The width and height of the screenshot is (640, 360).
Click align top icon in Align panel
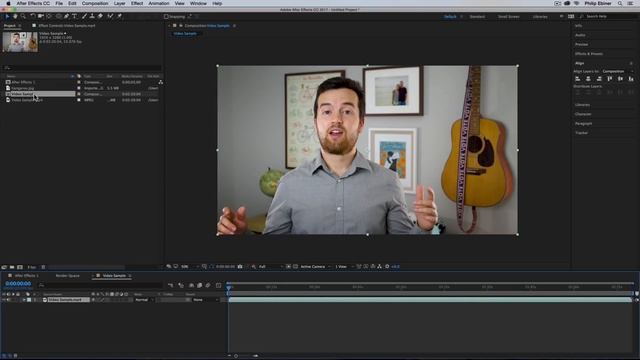click(x=610, y=78)
